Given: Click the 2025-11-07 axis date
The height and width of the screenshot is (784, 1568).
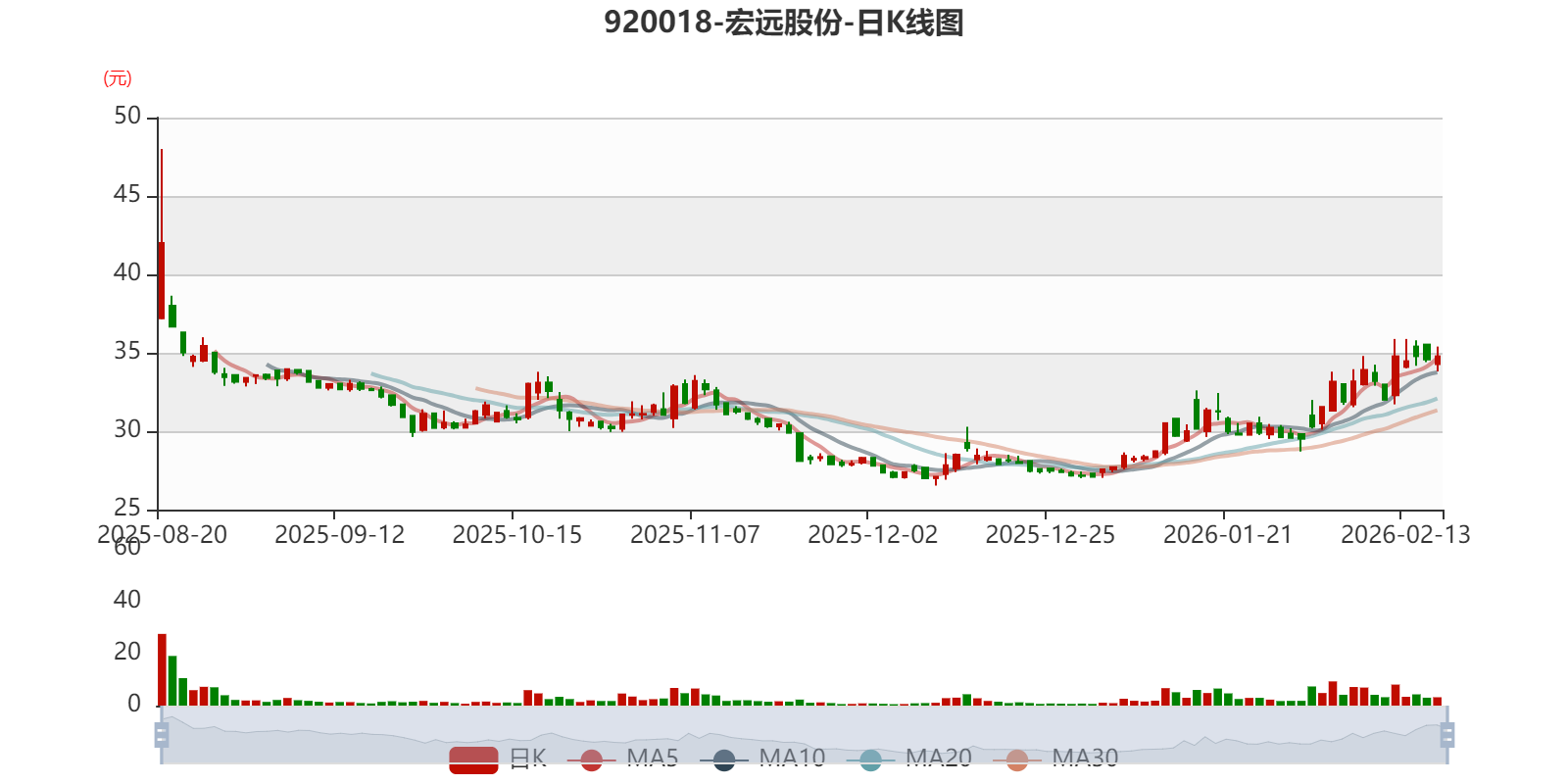Looking at the screenshot, I should [x=695, y=534].
